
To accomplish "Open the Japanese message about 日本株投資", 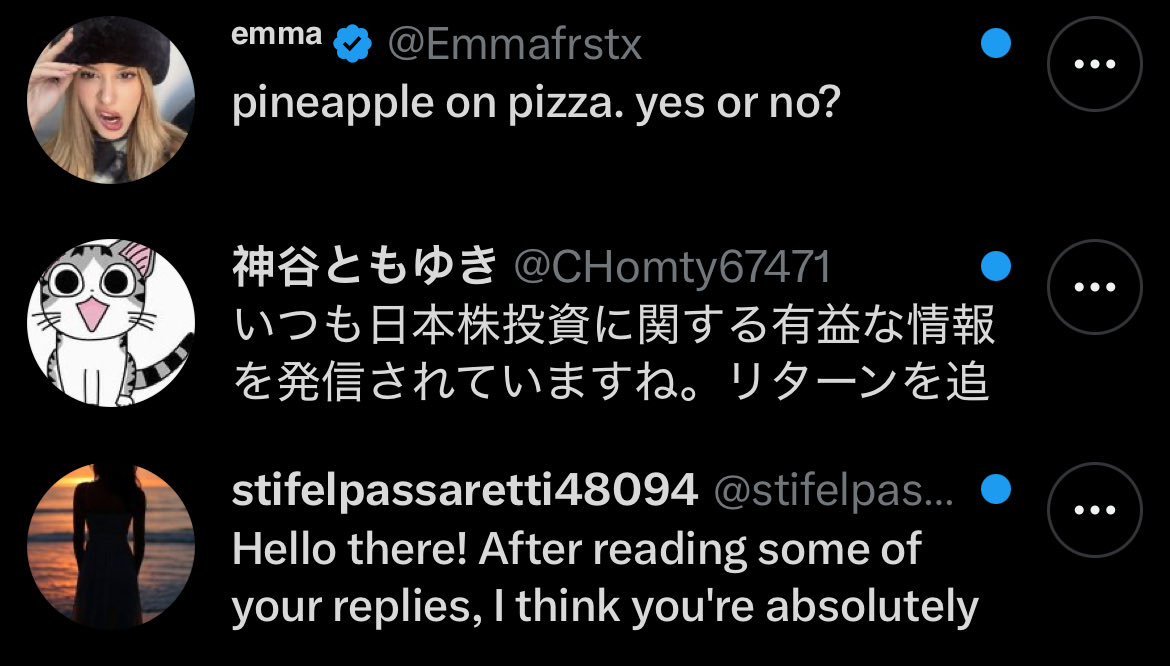I will (613, 325).
